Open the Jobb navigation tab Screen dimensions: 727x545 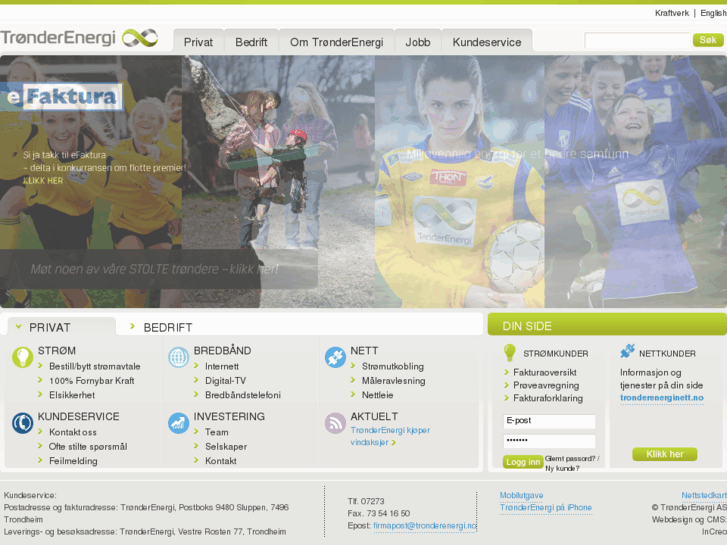(418, 42)
